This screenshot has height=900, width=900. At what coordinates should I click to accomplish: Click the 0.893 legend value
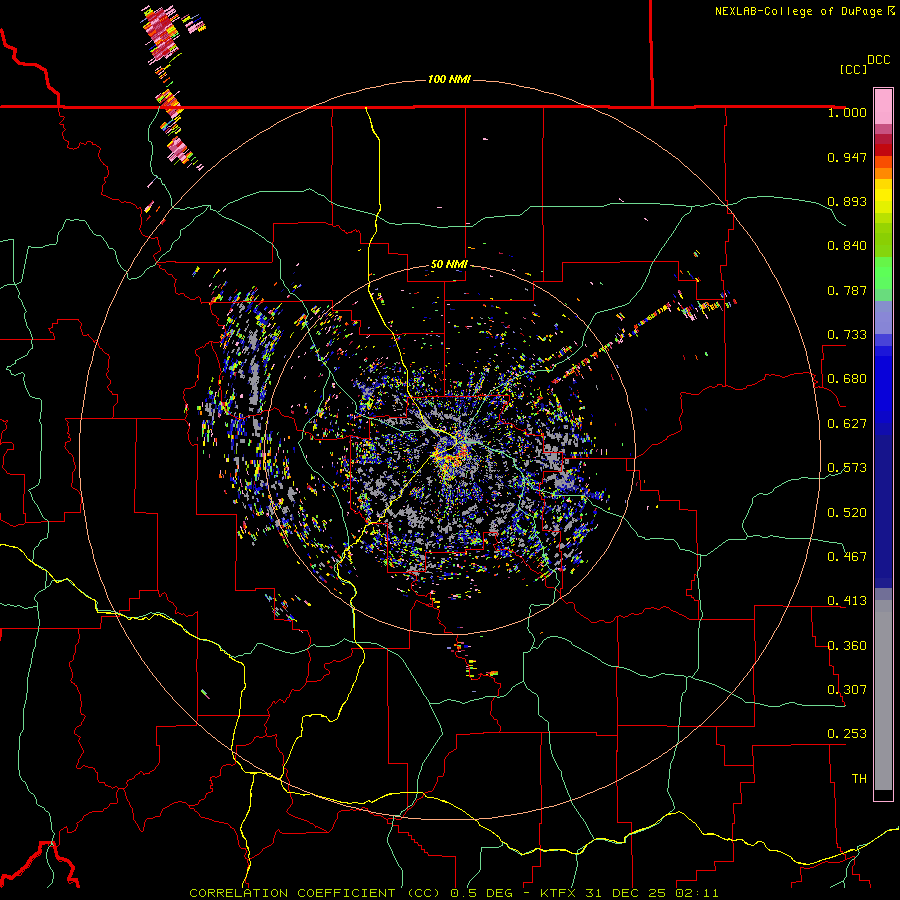[847, 201]
